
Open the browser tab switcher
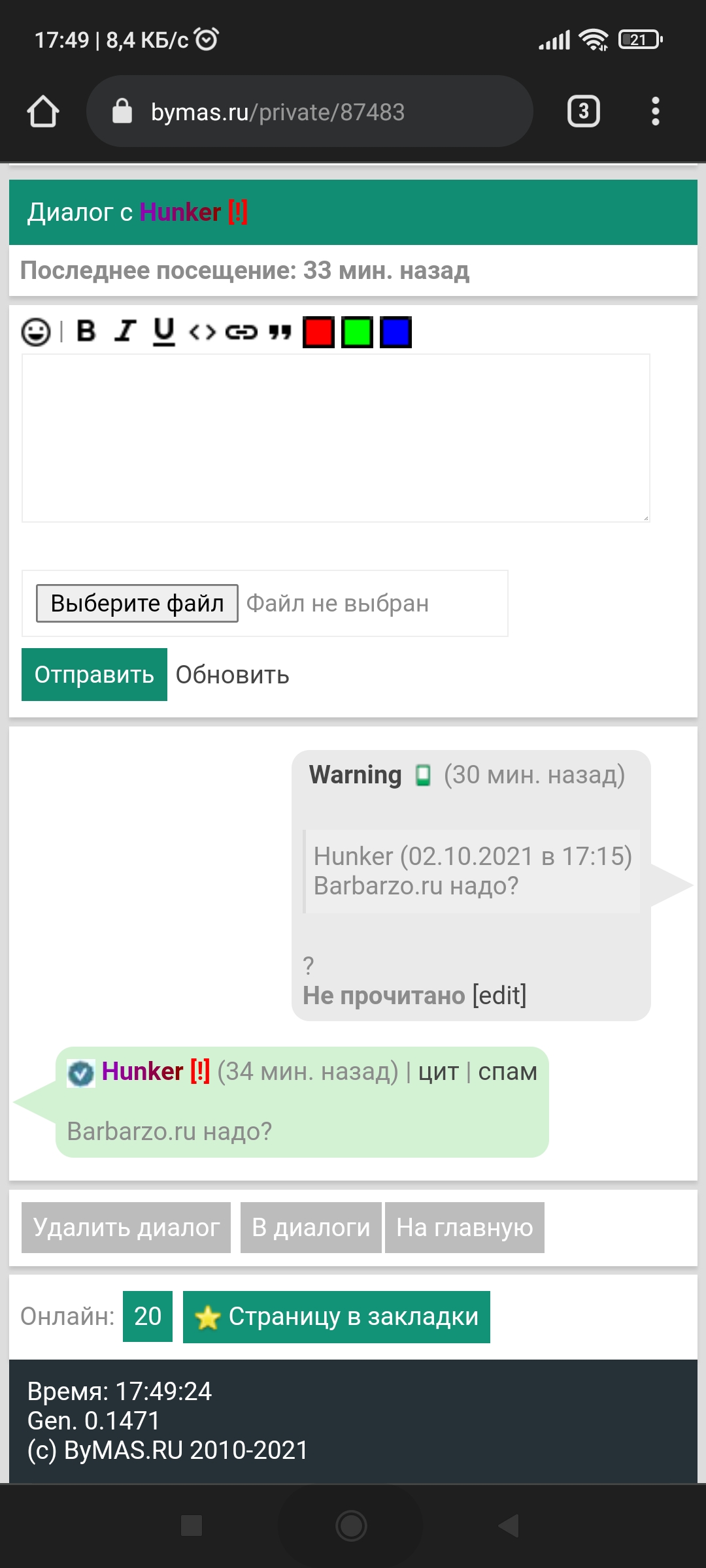pos(583,112)
